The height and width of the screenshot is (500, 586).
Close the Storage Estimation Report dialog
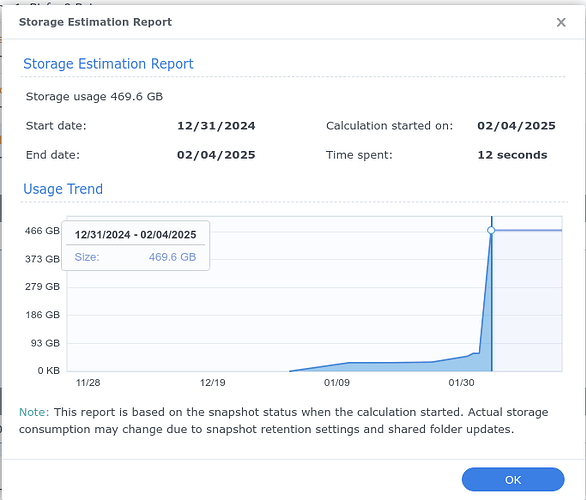pos(561,22)
